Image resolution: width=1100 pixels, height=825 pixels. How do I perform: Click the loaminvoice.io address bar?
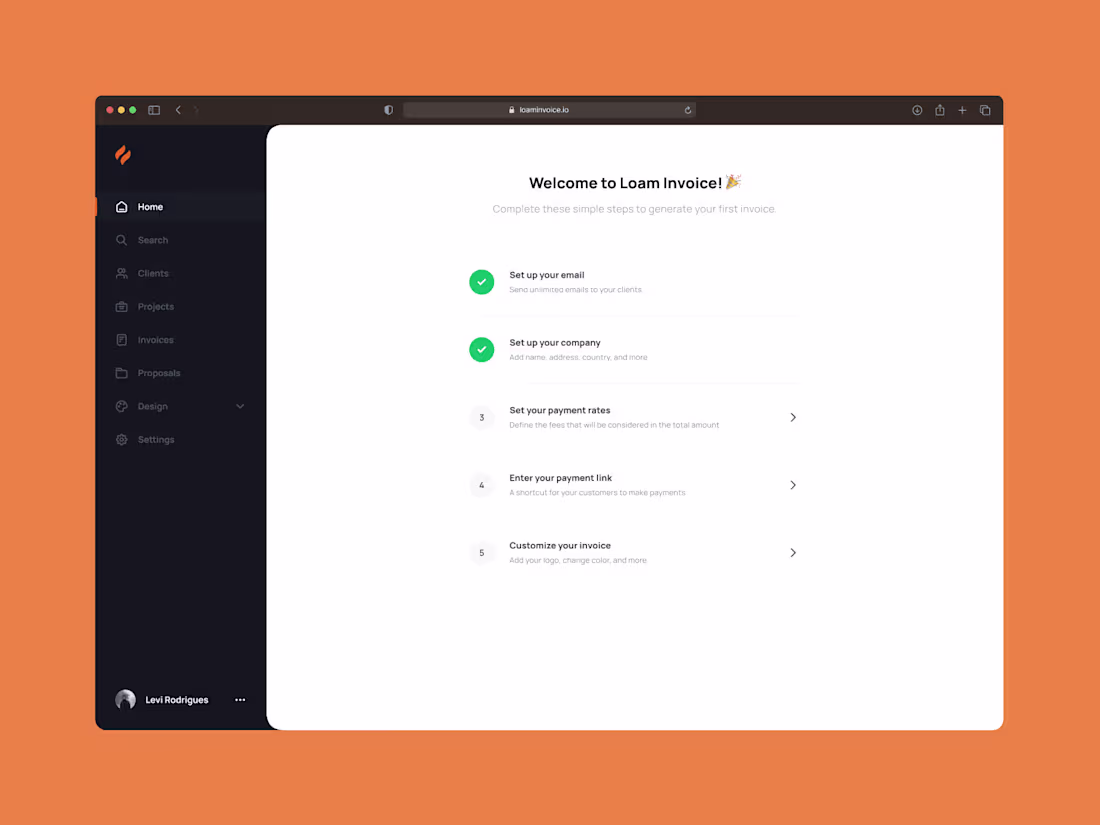[x=549, y=110]
